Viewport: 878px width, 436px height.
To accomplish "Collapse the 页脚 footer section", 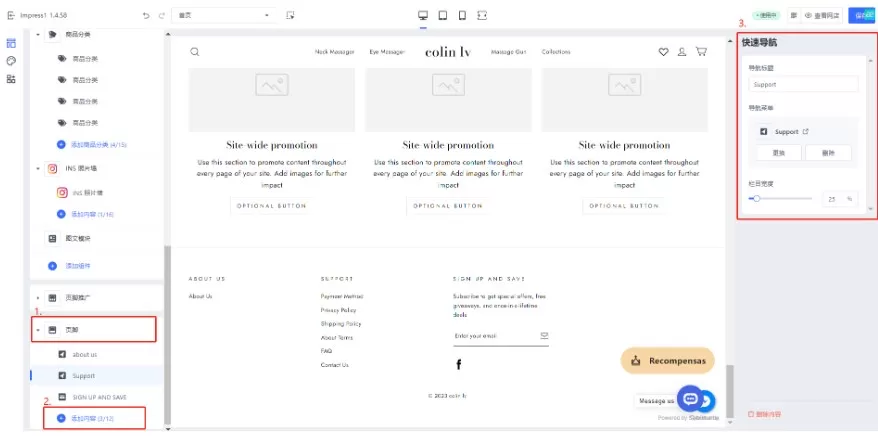I will coord(38,329).
